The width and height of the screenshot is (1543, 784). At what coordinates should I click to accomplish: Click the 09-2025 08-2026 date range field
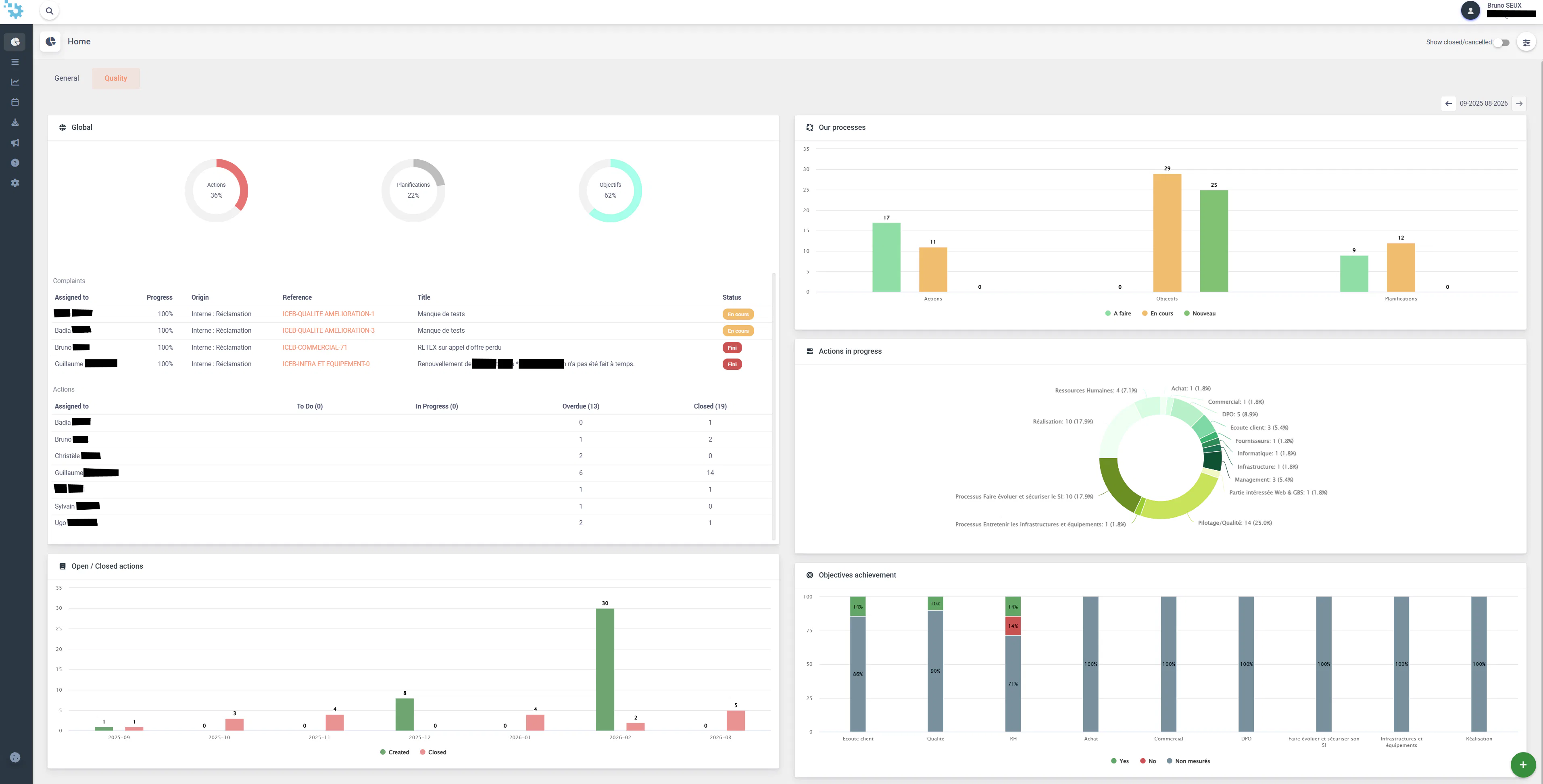click(x=1483, y=104)
